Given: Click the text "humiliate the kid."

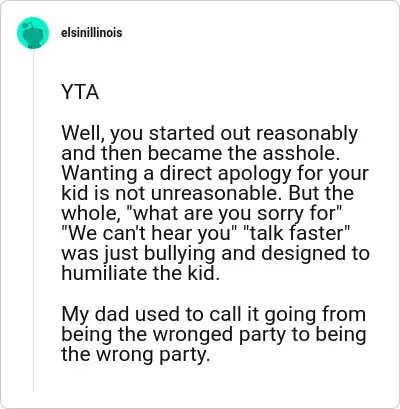Looking at the screenshot, I should [x=141, y=273].
